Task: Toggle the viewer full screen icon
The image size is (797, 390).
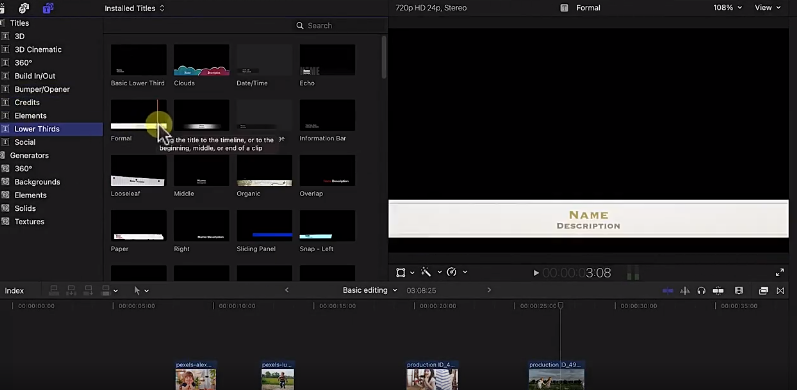Action: pyautogui.click(x=780, y=273)
